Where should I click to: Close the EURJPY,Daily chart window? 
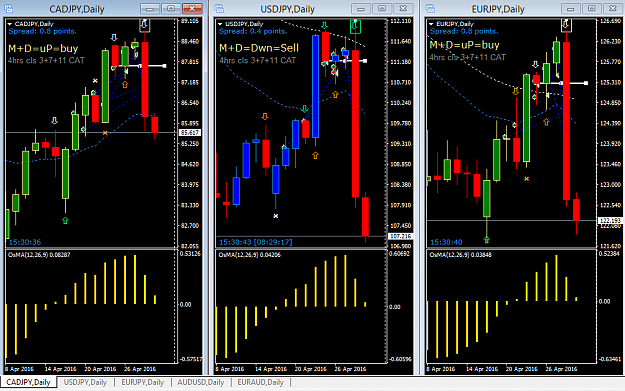(613, 8)
